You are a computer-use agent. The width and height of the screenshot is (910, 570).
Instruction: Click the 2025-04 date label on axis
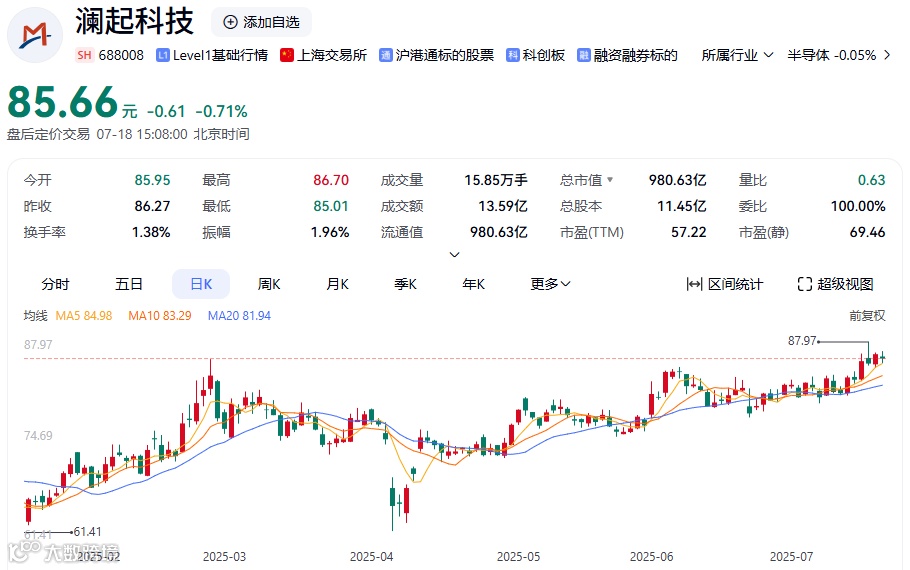tap(371, 557)
